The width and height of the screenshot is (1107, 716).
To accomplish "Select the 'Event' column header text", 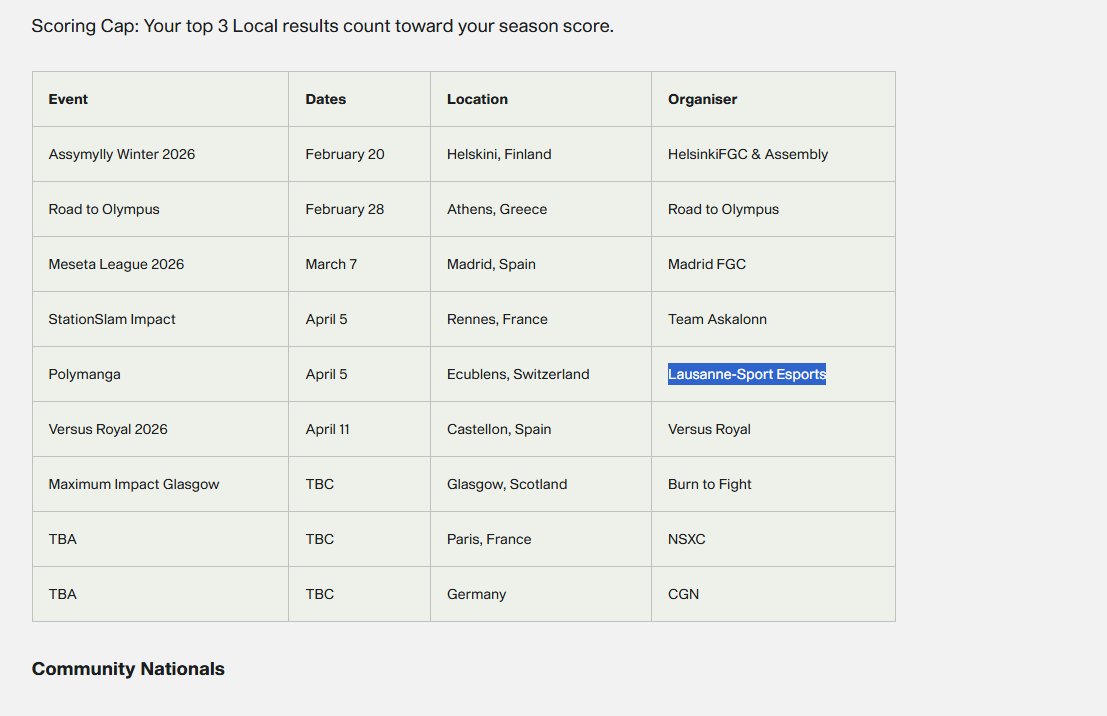I will coord(68,99).
